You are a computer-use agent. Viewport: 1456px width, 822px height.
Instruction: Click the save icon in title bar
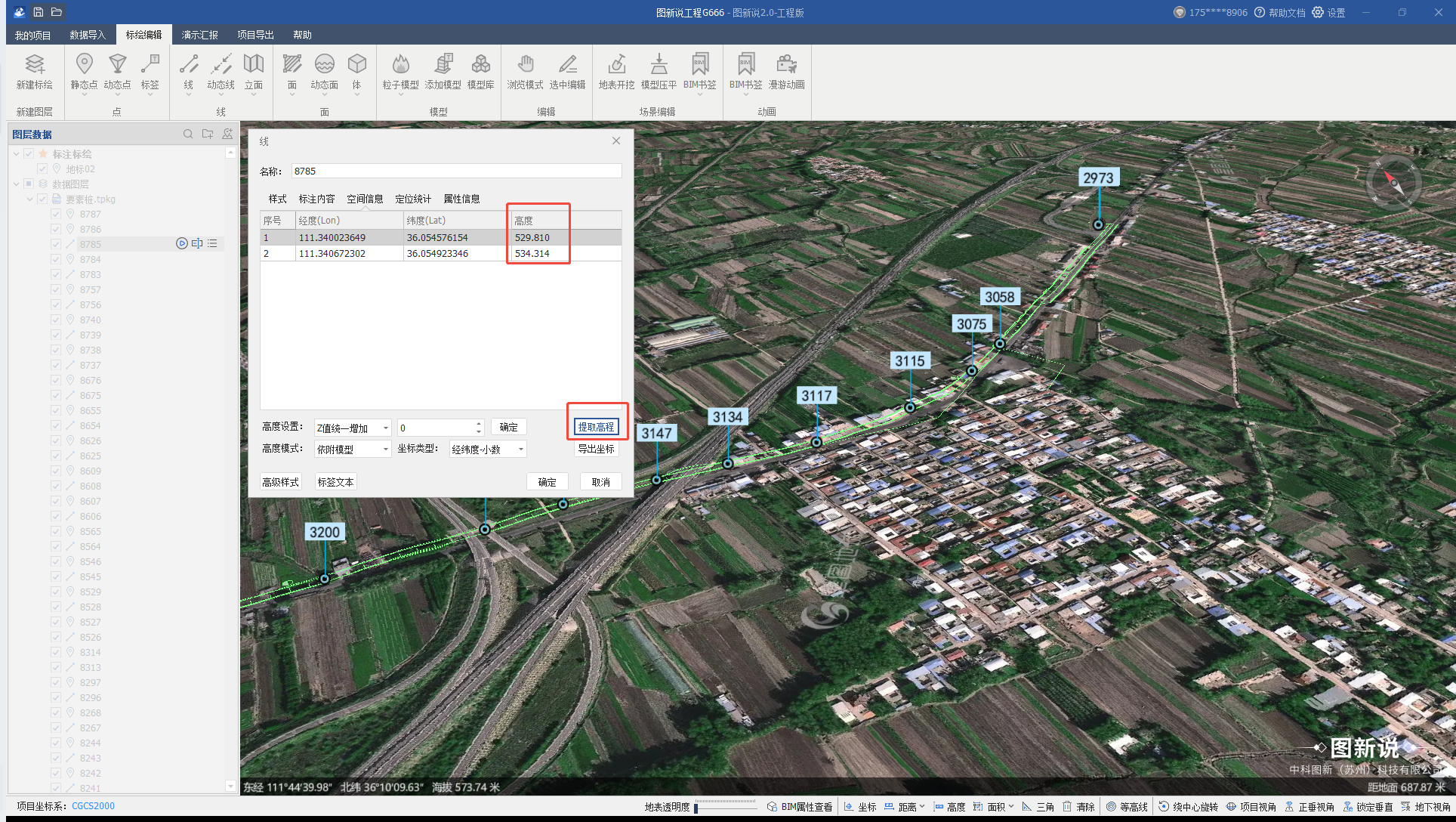pyautogui.click(x=38, y=12)
